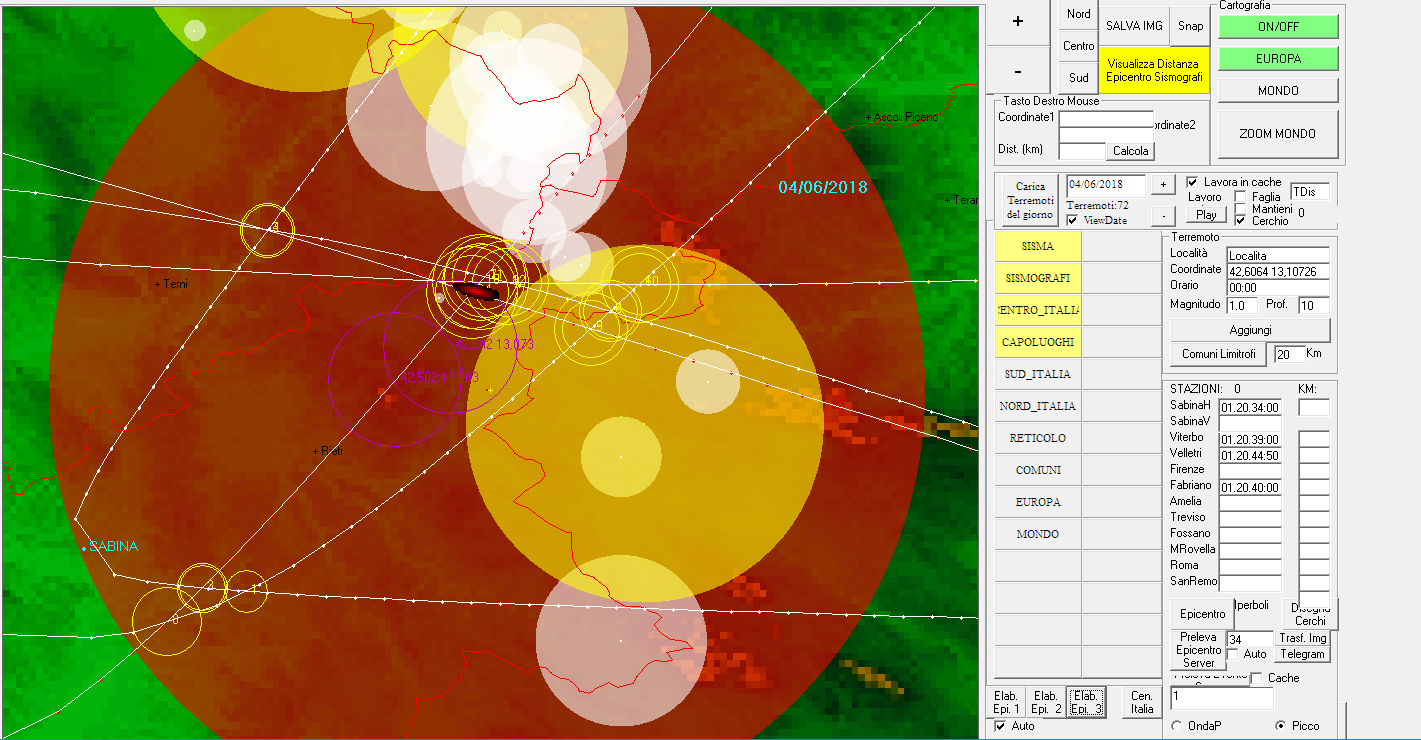Click the Coordinate1 input field
This screenshot has height=740, width=1421.
(1106, 118)
